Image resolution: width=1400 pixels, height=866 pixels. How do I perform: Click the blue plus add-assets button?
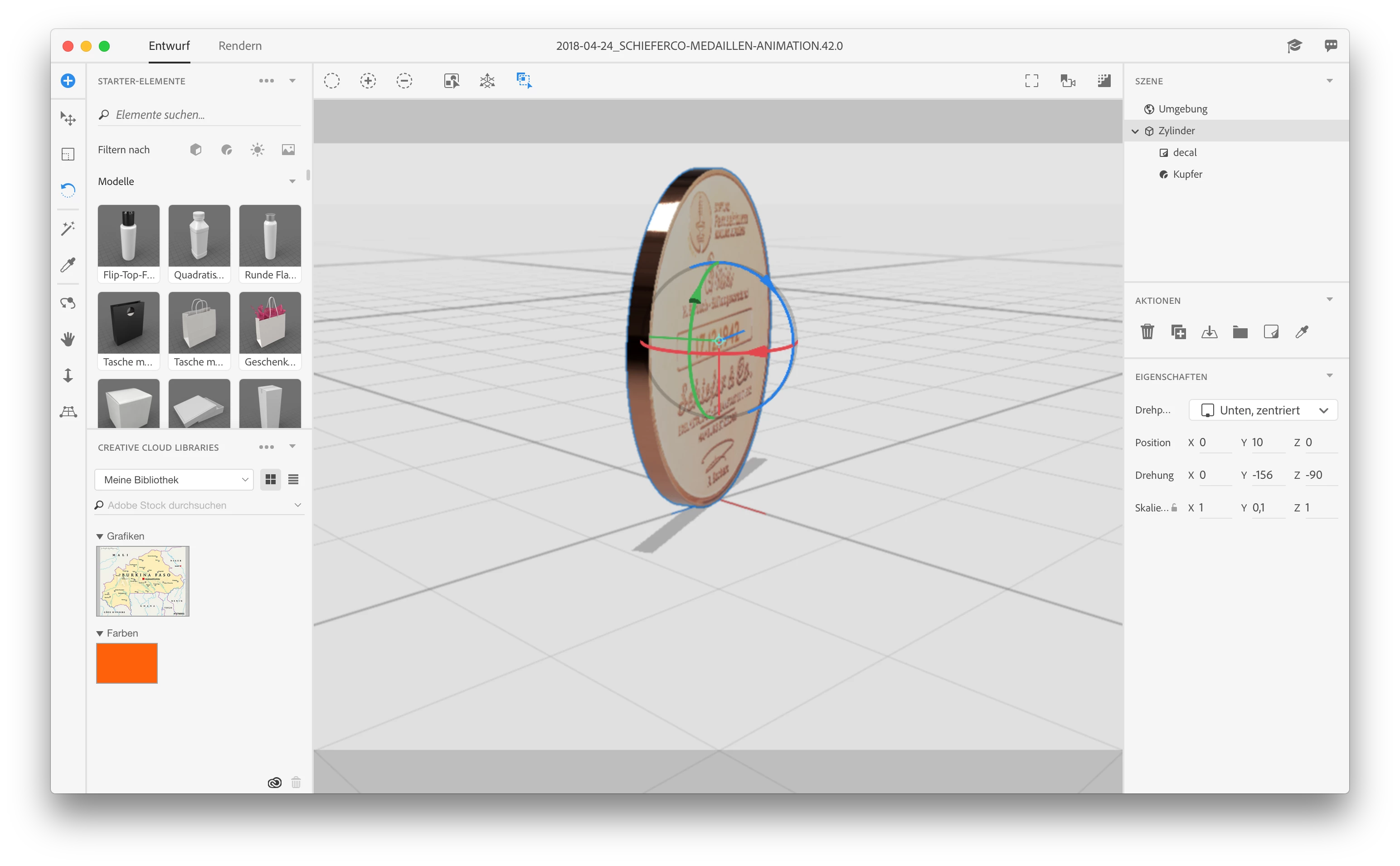tap(68, 81)
